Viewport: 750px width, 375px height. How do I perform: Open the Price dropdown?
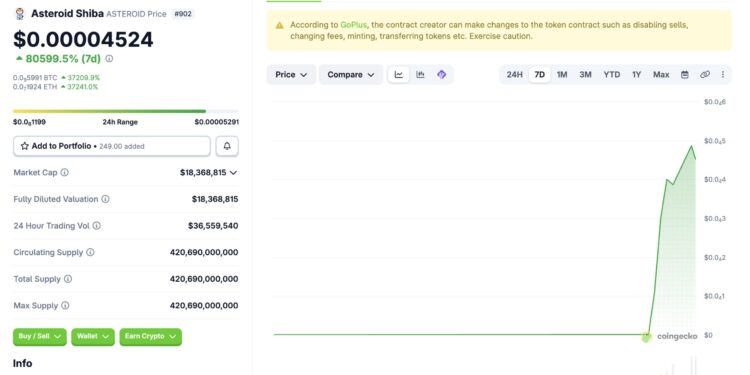point(291,75)
